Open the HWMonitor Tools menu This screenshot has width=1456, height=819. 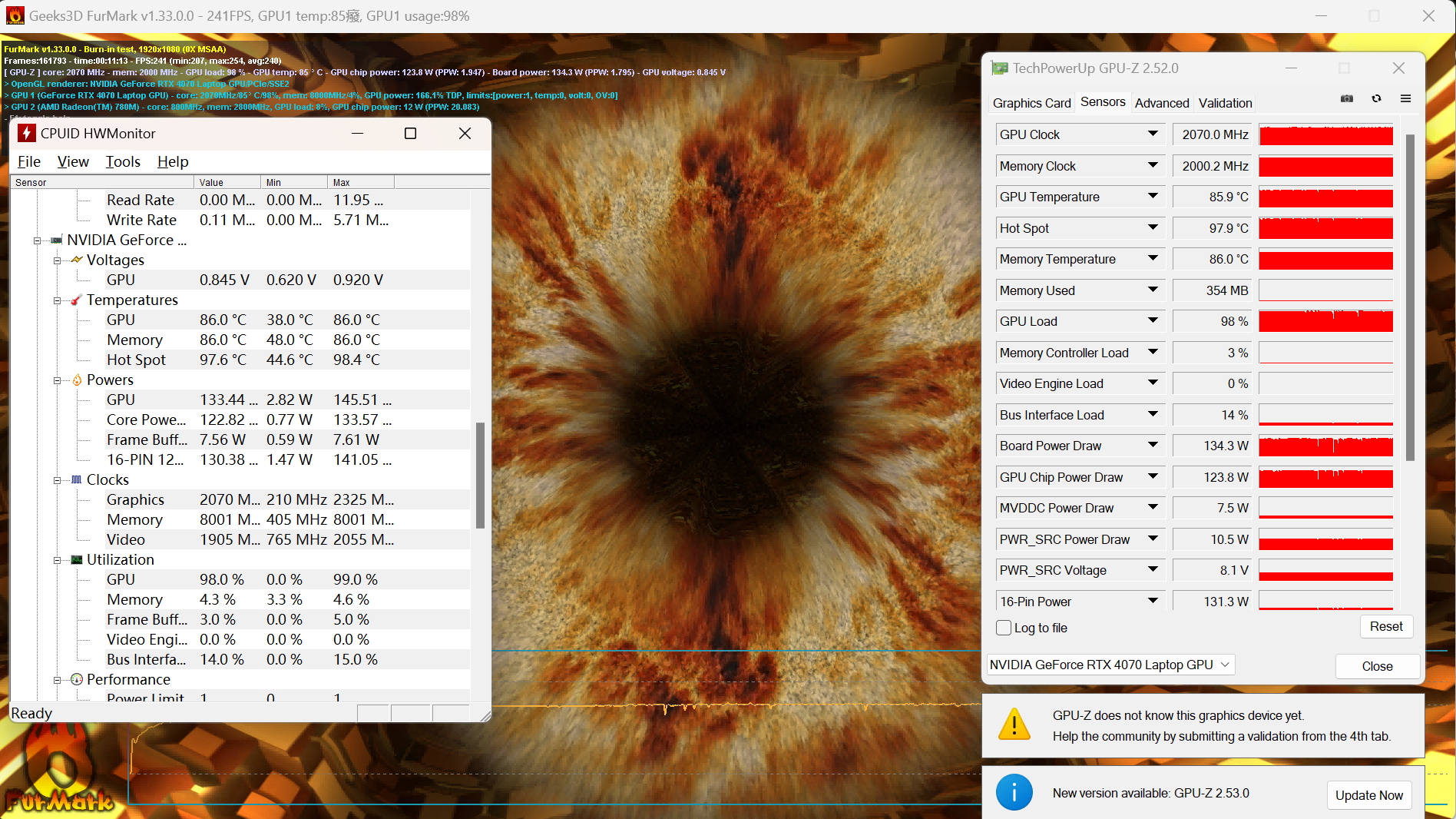pos(123,161)
